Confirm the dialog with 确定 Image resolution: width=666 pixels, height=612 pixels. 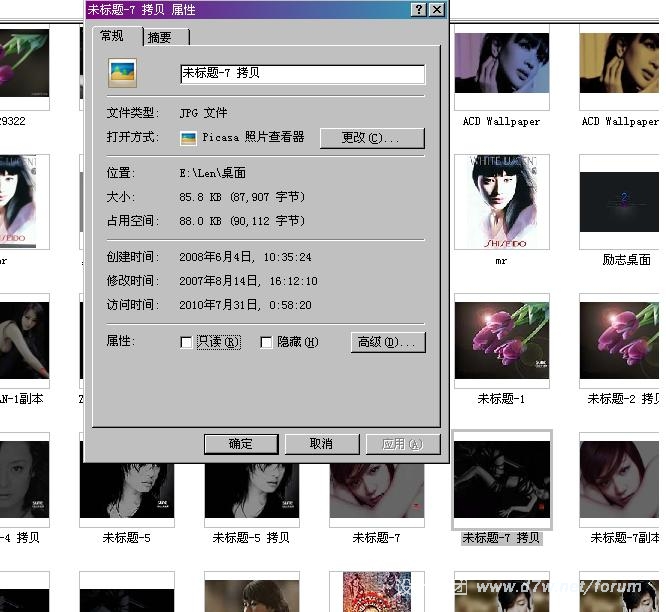click(241, 444)
